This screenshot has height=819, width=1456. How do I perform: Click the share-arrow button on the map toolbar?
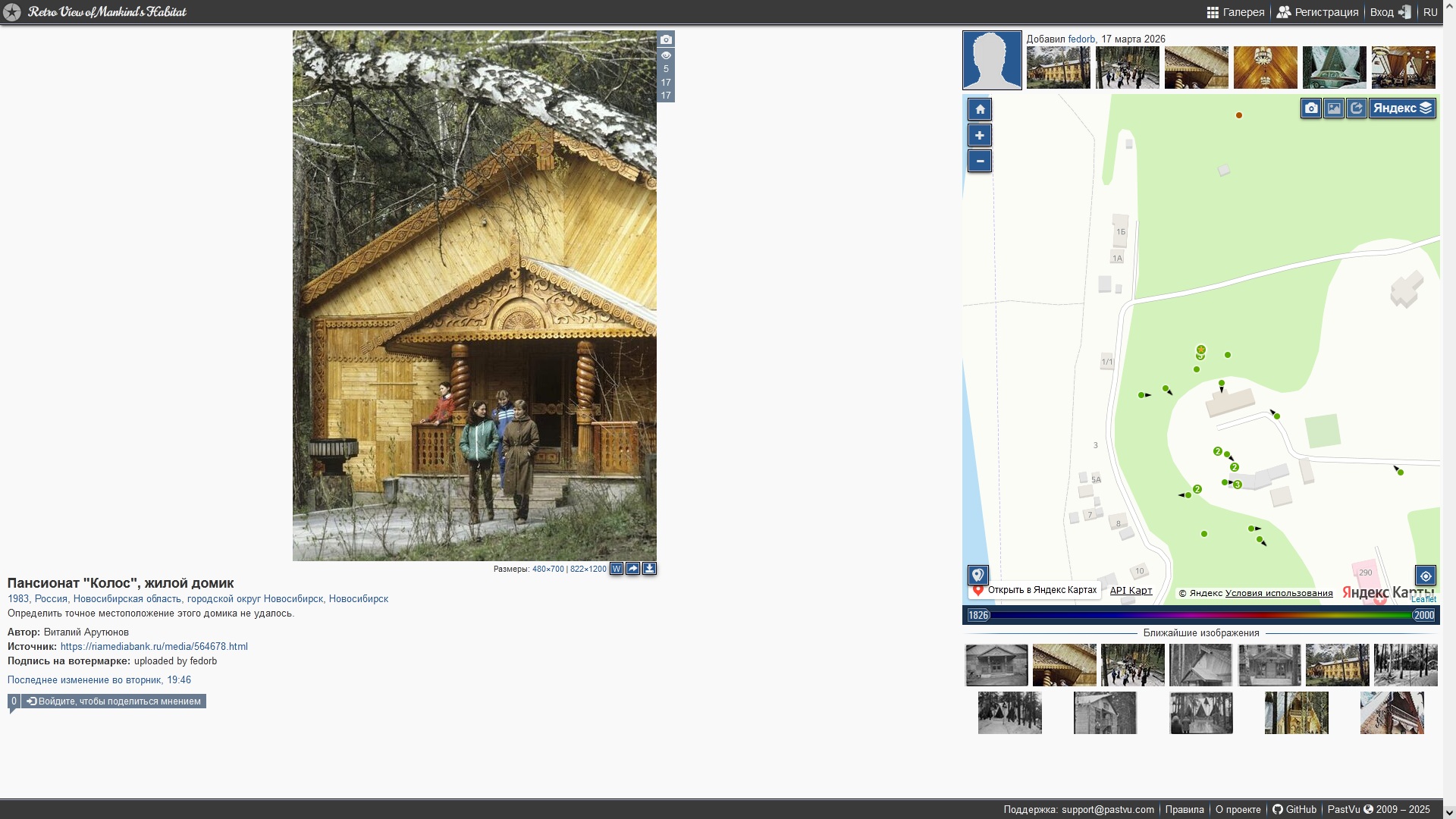[x=1357, y=108]
